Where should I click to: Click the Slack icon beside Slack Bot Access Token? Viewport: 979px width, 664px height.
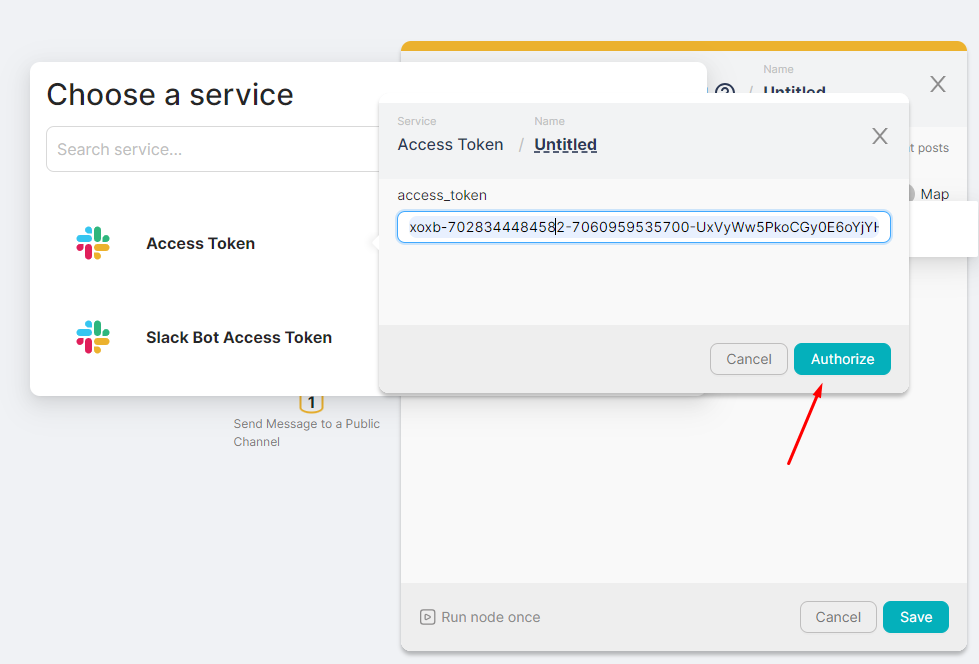92,337
